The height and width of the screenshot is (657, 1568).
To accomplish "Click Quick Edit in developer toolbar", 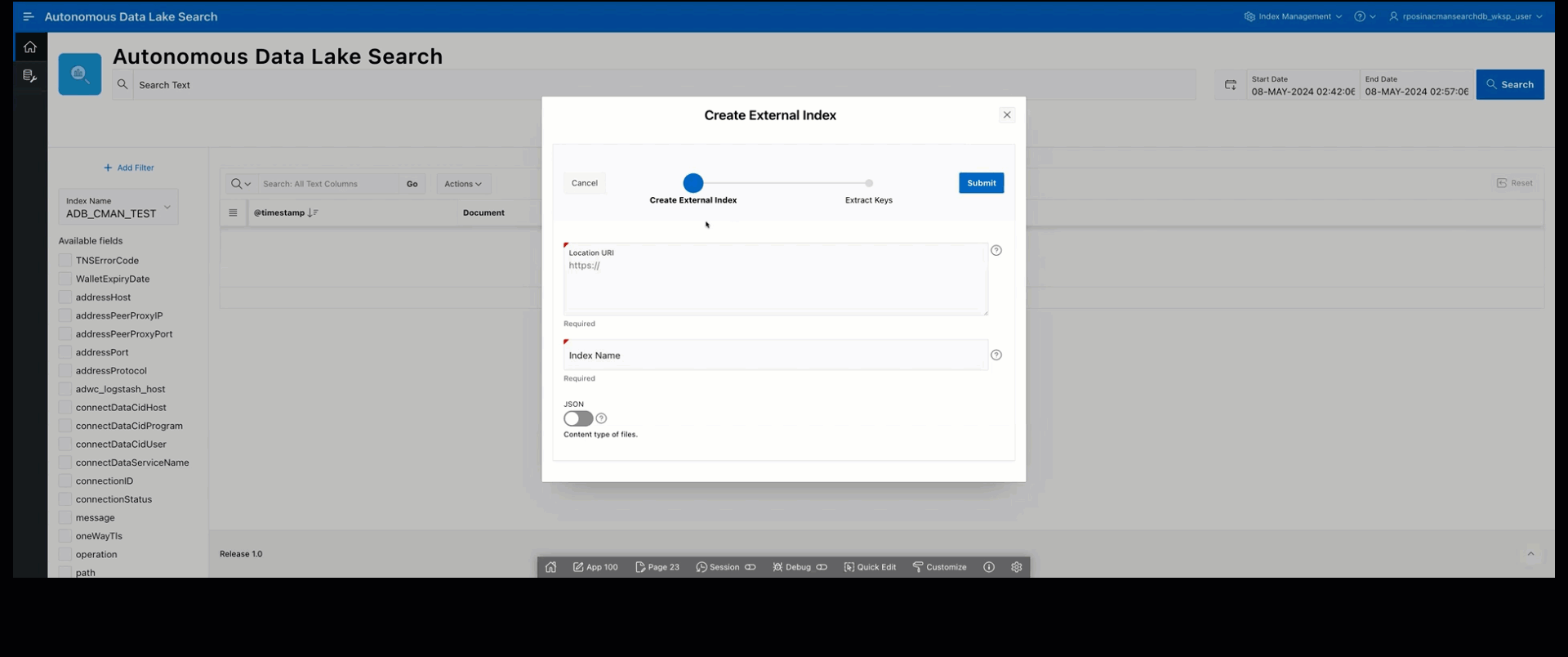I will (x=870, y=567).
